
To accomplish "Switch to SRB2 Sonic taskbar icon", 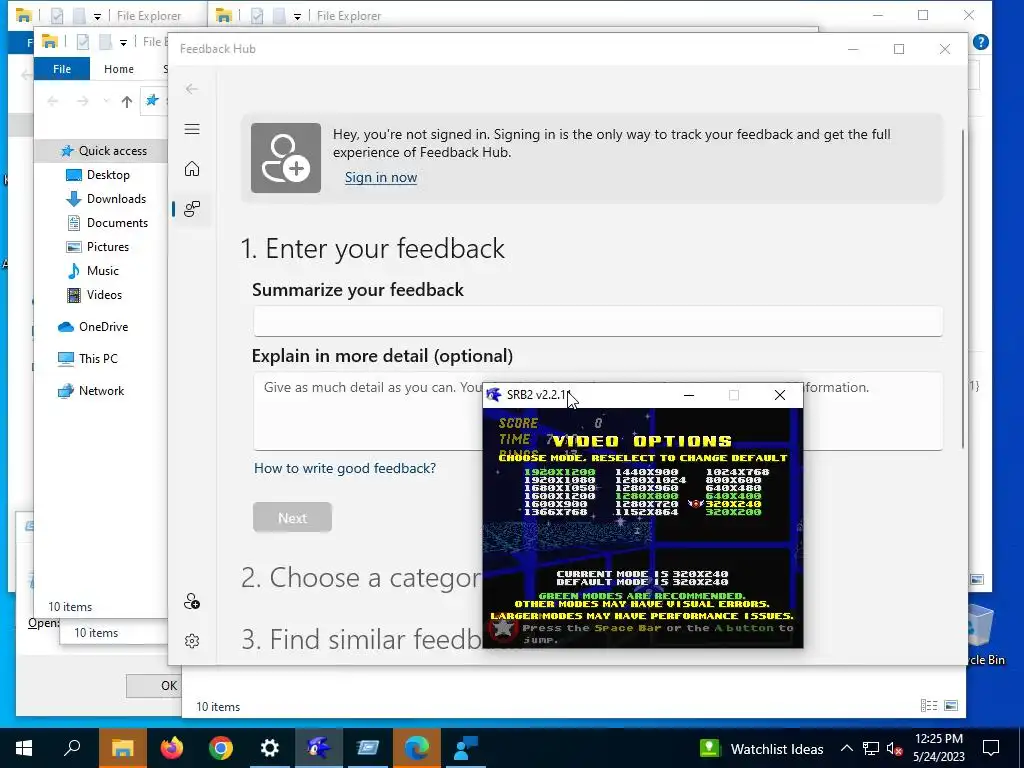I will (319, 748).
